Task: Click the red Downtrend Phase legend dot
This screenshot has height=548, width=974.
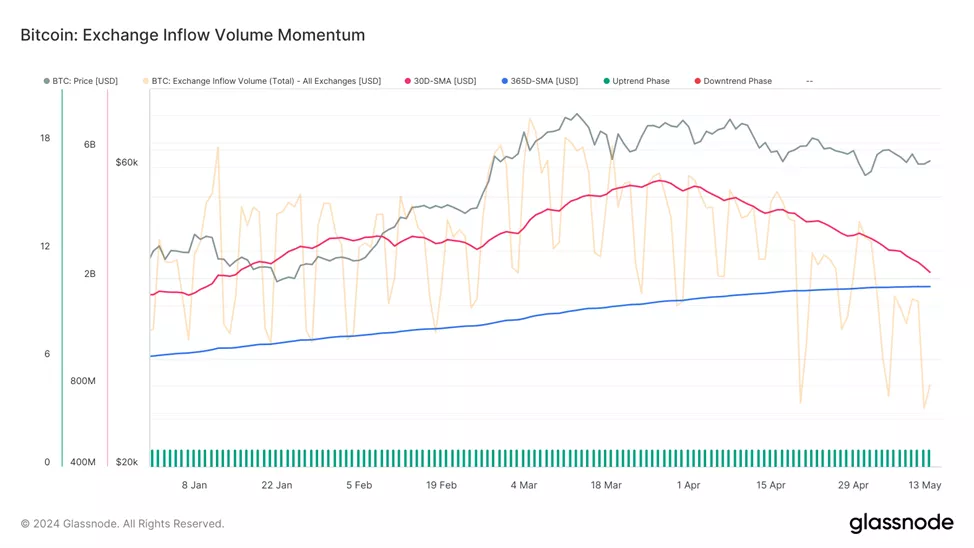Action: [x=697, y=81]
